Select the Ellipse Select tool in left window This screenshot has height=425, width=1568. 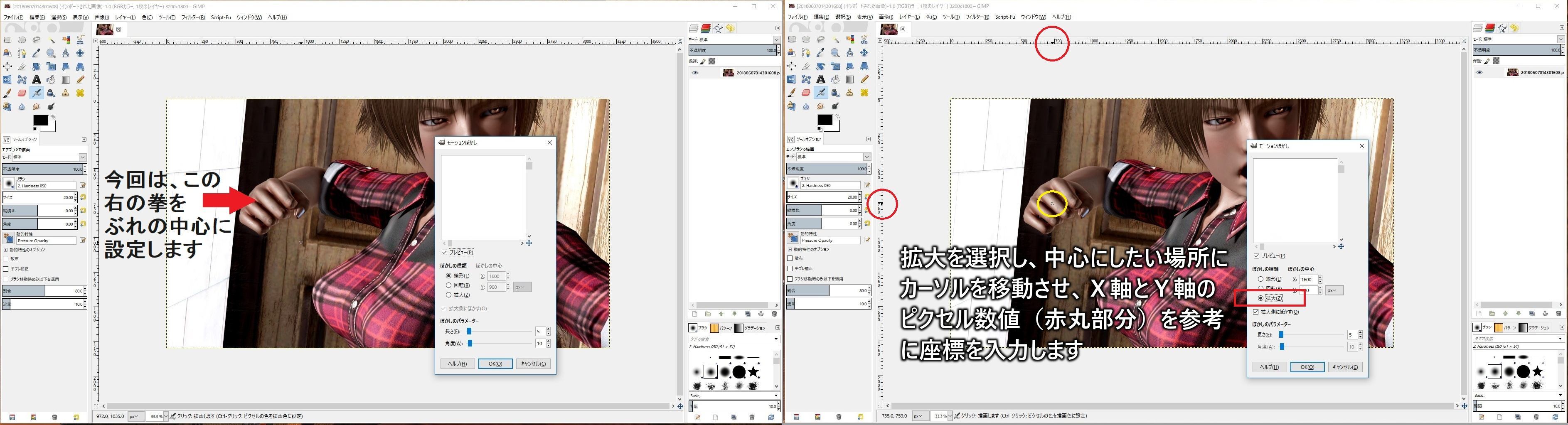point(22,40)
